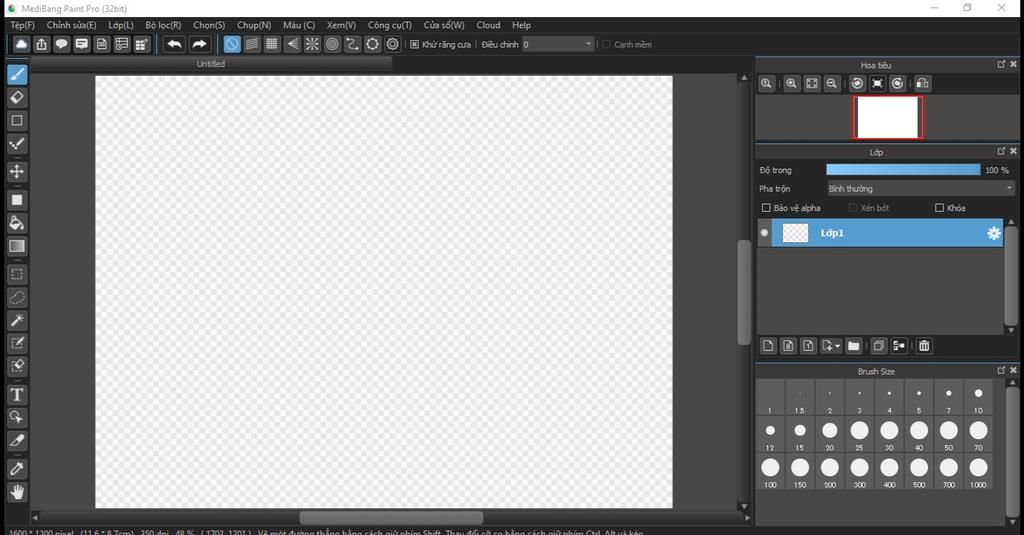Select the Gradient tool
1024x535 pixels.
17,246
